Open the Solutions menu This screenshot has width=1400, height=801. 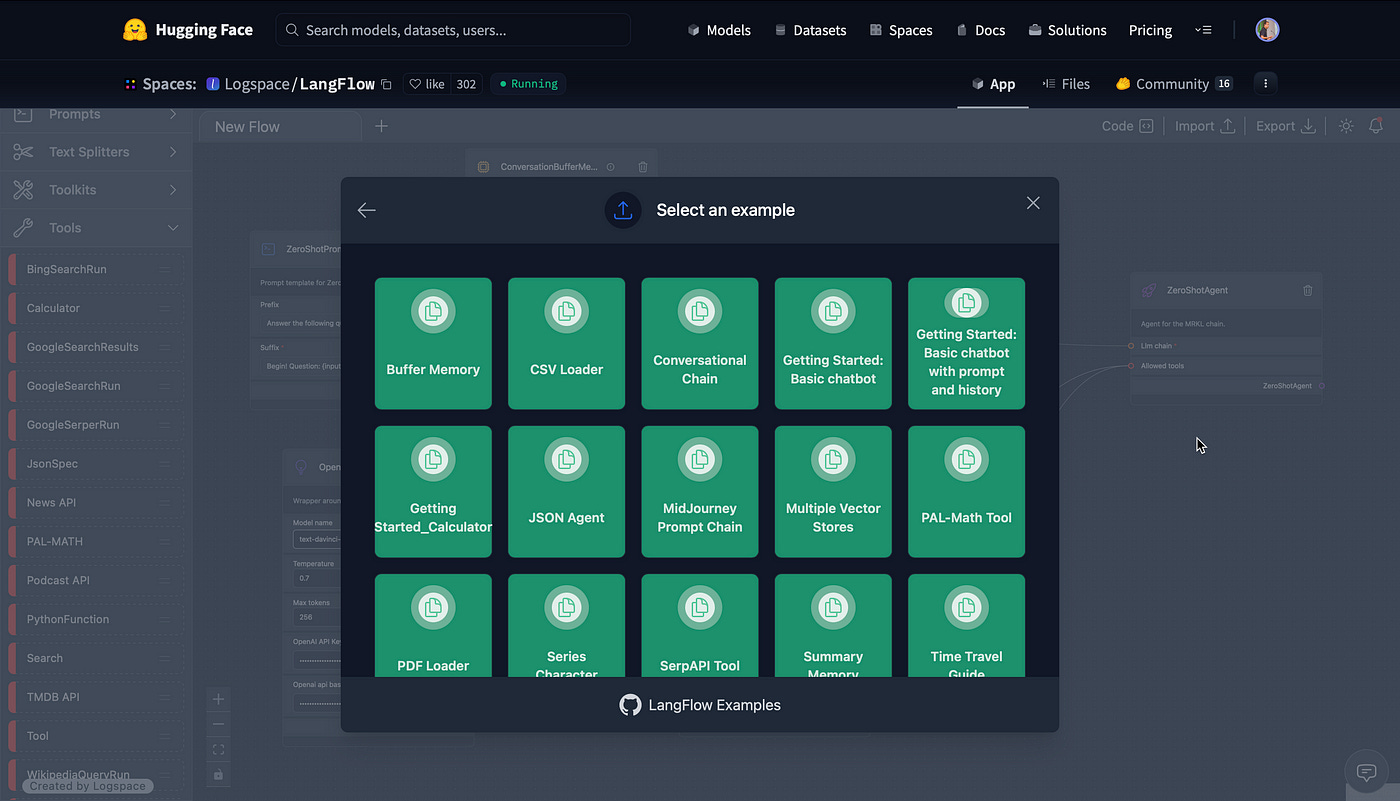point(1067,30)
